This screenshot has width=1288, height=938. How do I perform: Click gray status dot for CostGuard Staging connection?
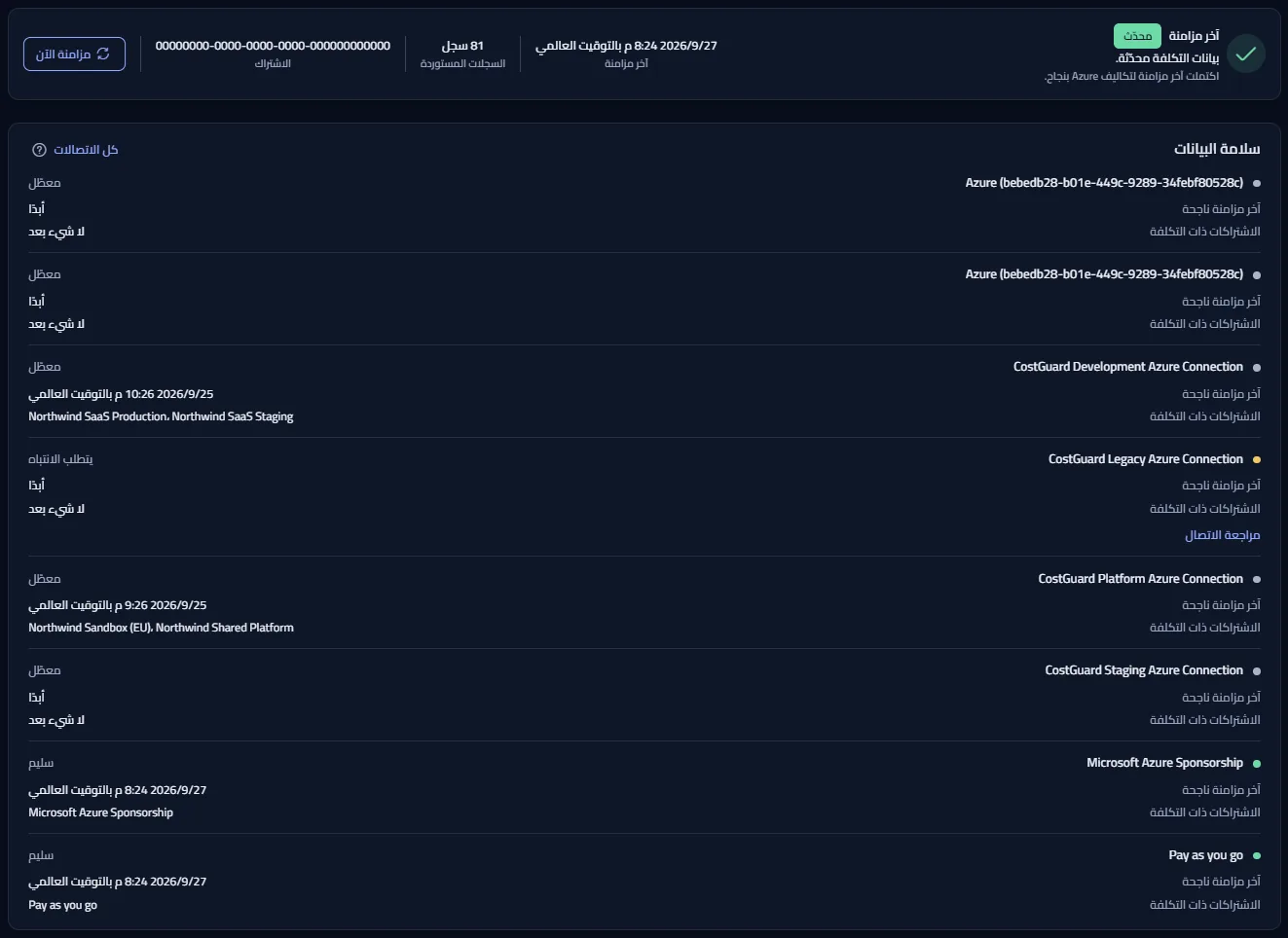(x=1257, y=671)
